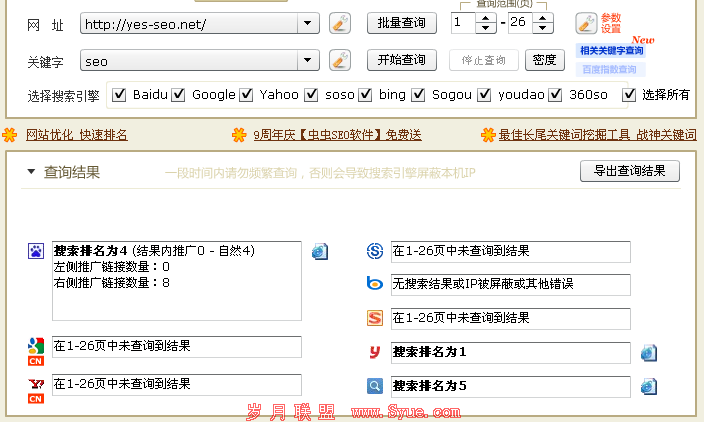Decrease end page 26 spinner
704x422 pixels.
click(543, 28)
